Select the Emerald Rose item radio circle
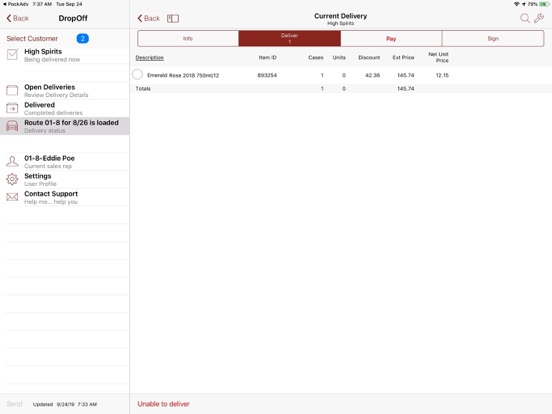552x414 pixels. coord(138,75)
